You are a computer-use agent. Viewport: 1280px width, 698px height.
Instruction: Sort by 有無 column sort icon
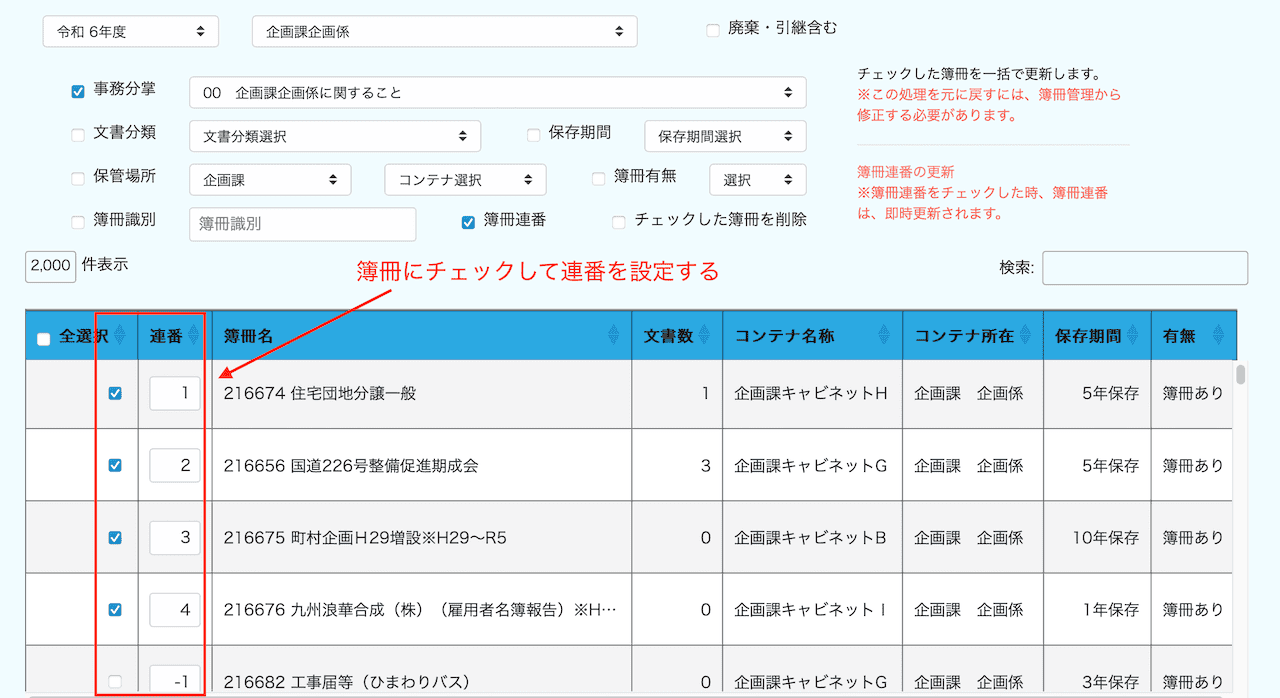tap(1218, 336)
